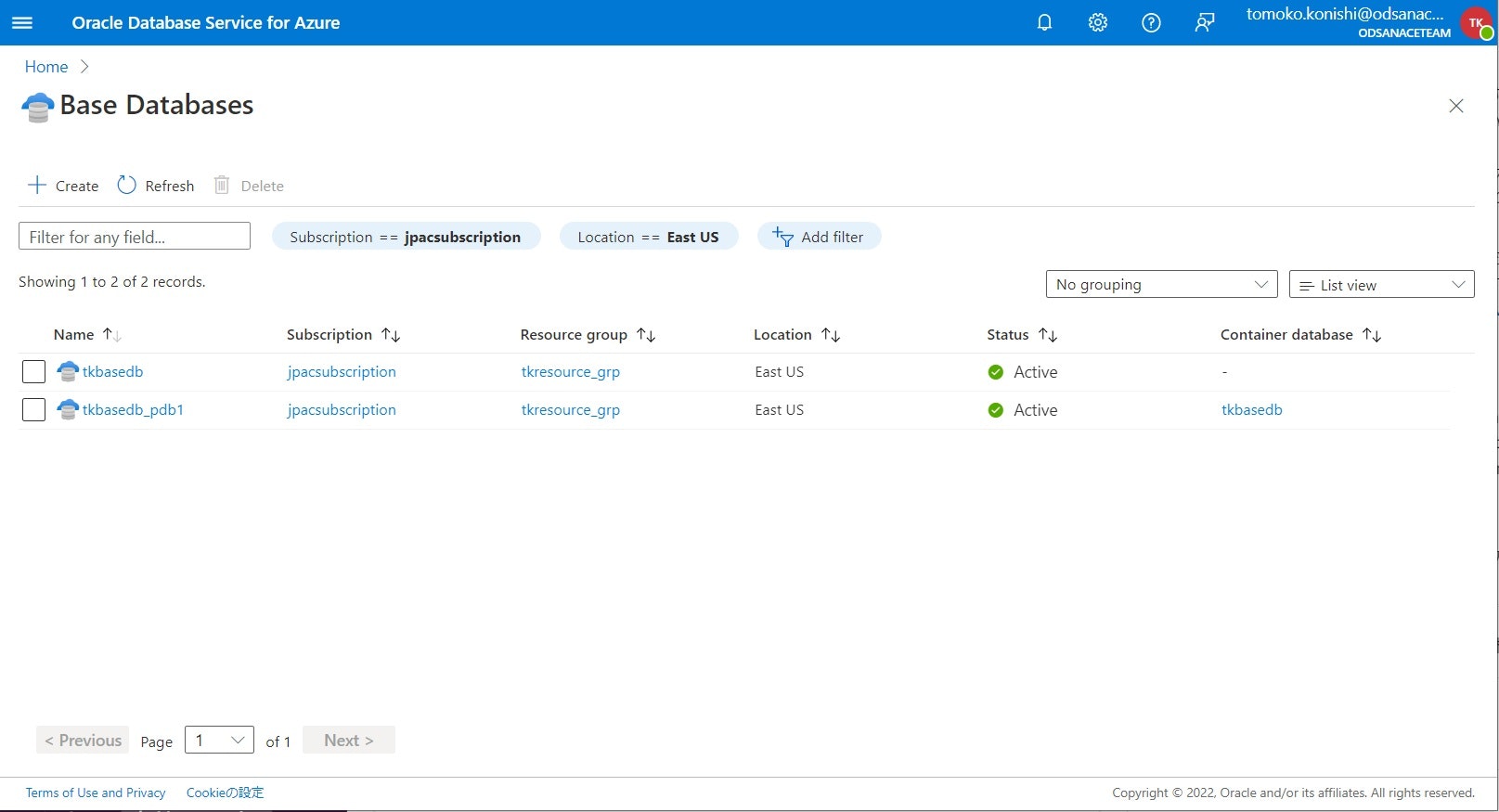1499x812 pixels.
Task: Click the tkbasedb row database icon
Action: click(68, 372)
